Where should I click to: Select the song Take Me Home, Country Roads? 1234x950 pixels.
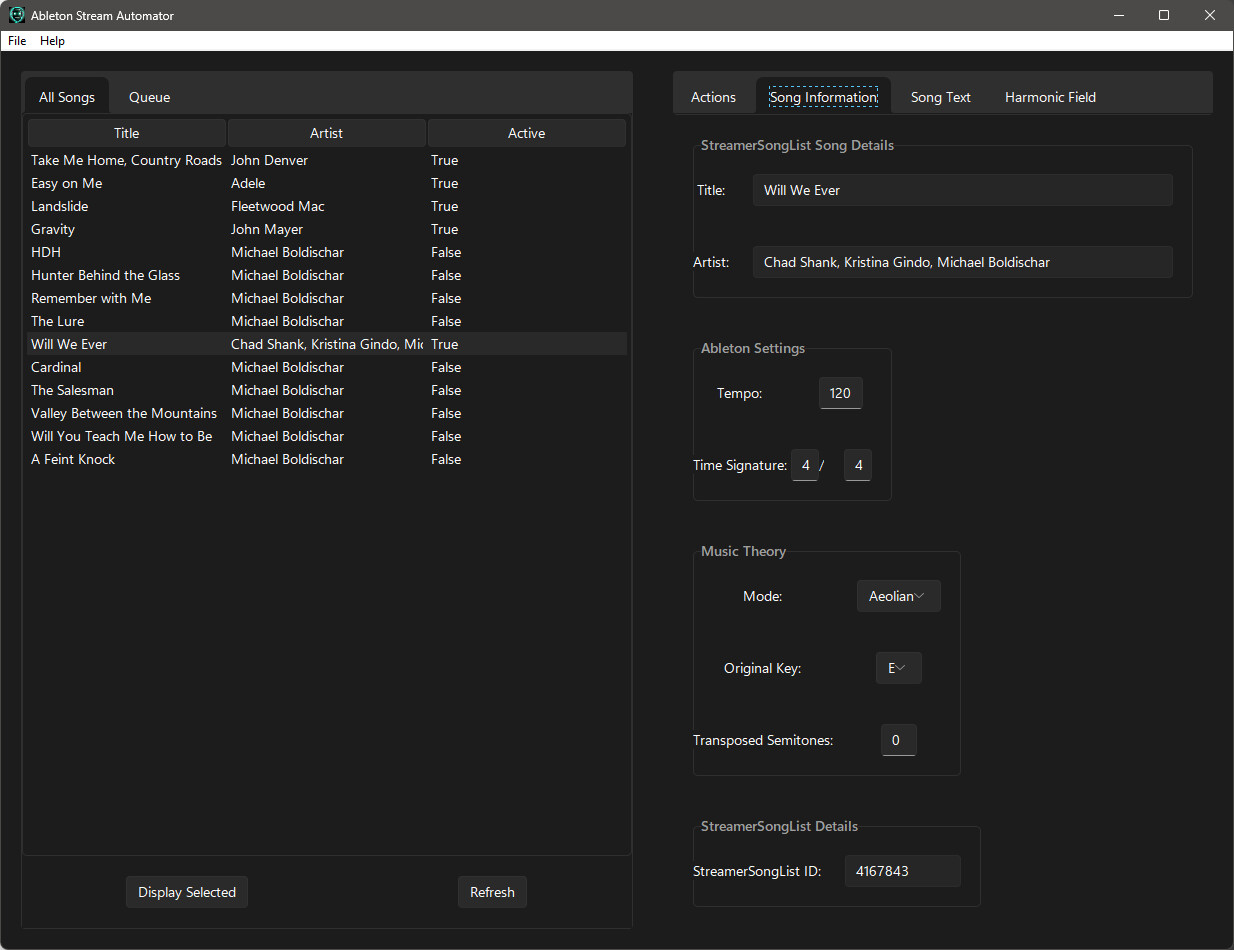point(126,160)
